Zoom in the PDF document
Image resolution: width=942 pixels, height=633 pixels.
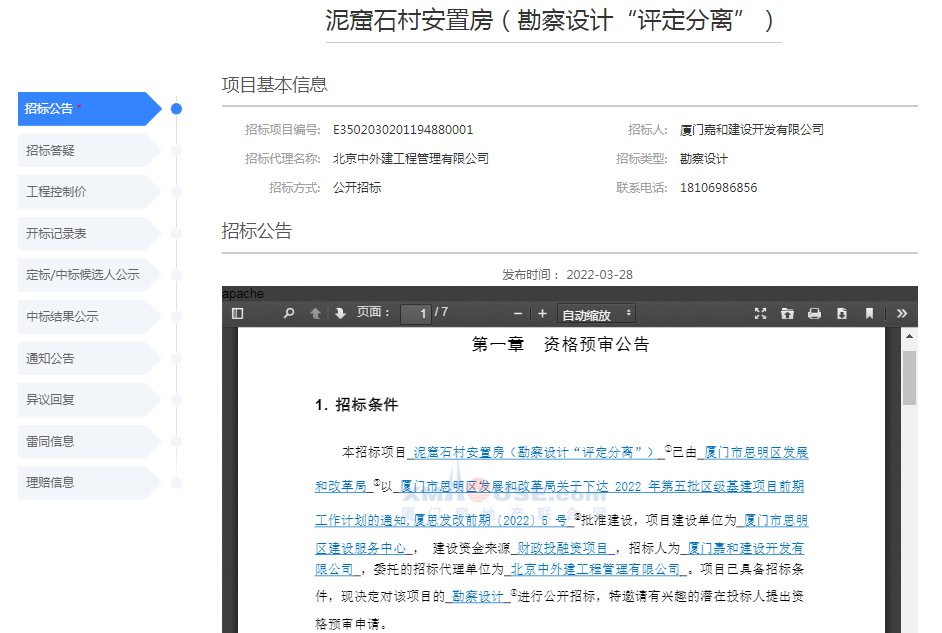point(542,314)
